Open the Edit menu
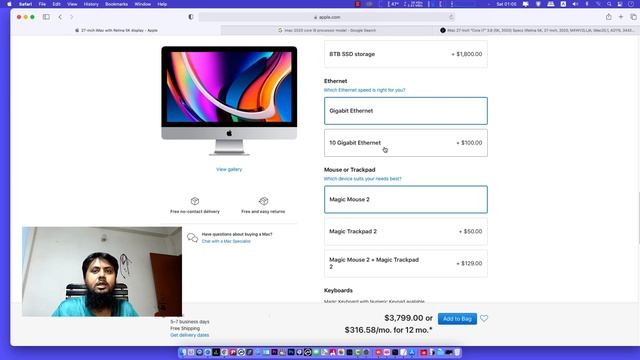This screenshot has height=360, width=640. (x=56, y=4)
